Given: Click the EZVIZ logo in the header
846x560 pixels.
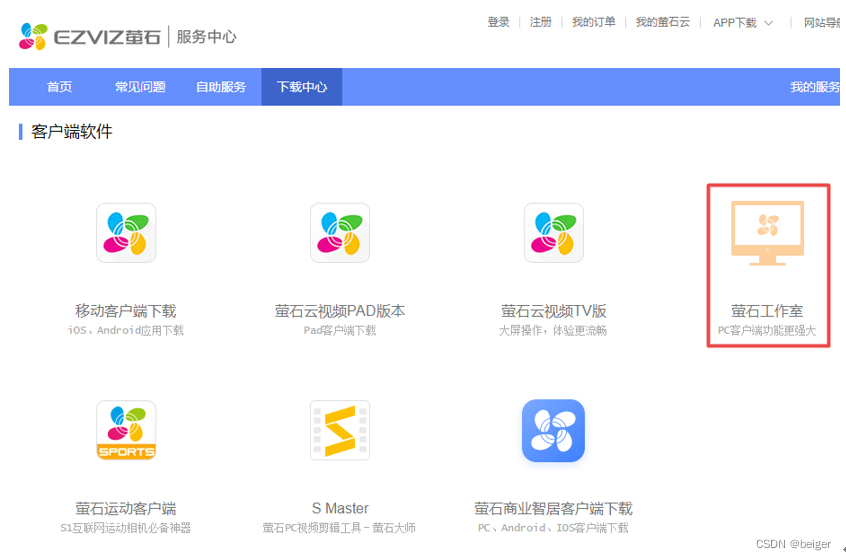Looking at the screenshot, I should point(90,37).
